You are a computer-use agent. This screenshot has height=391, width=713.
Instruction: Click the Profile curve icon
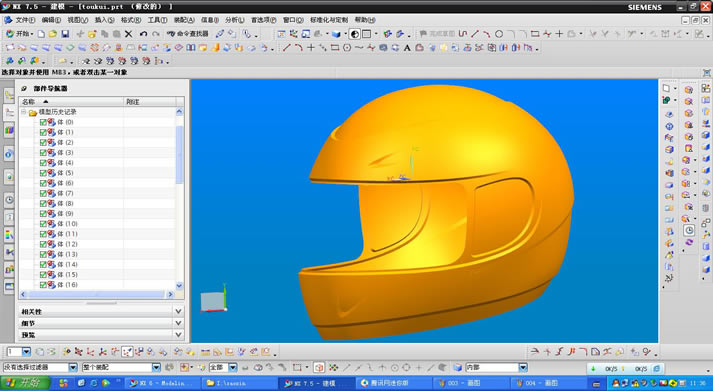pyautogui.click(x=463, y=34)
